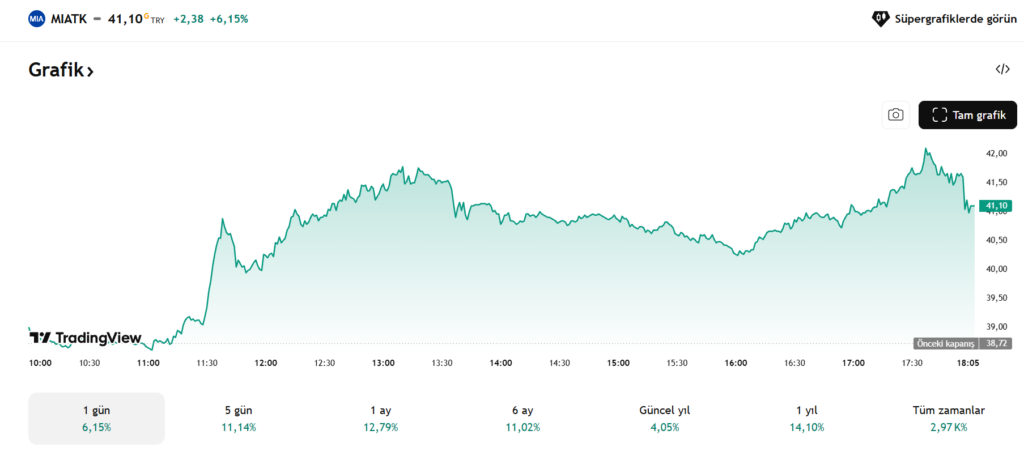This screenshot has width=1024, height=452.
Task: Click the 13:00 time axis marker
Action: [383, 363]
